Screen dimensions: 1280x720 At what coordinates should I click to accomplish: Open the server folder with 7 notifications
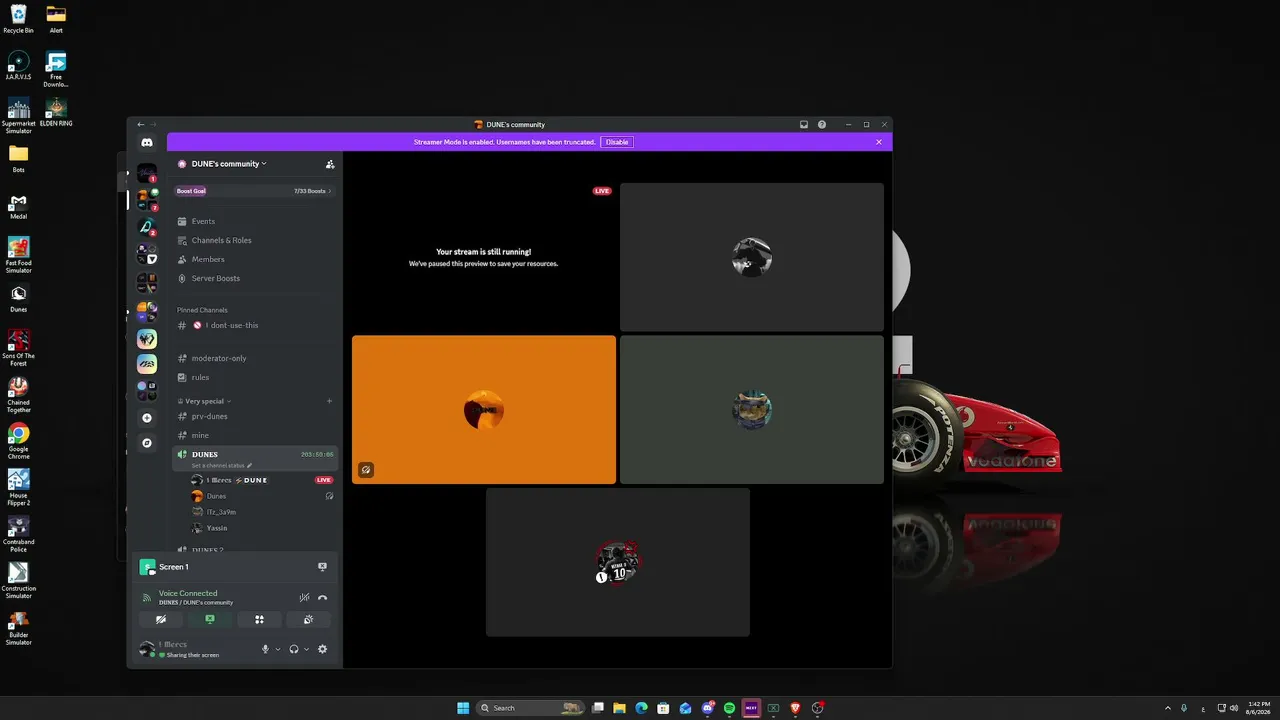[x=147, y=199]
